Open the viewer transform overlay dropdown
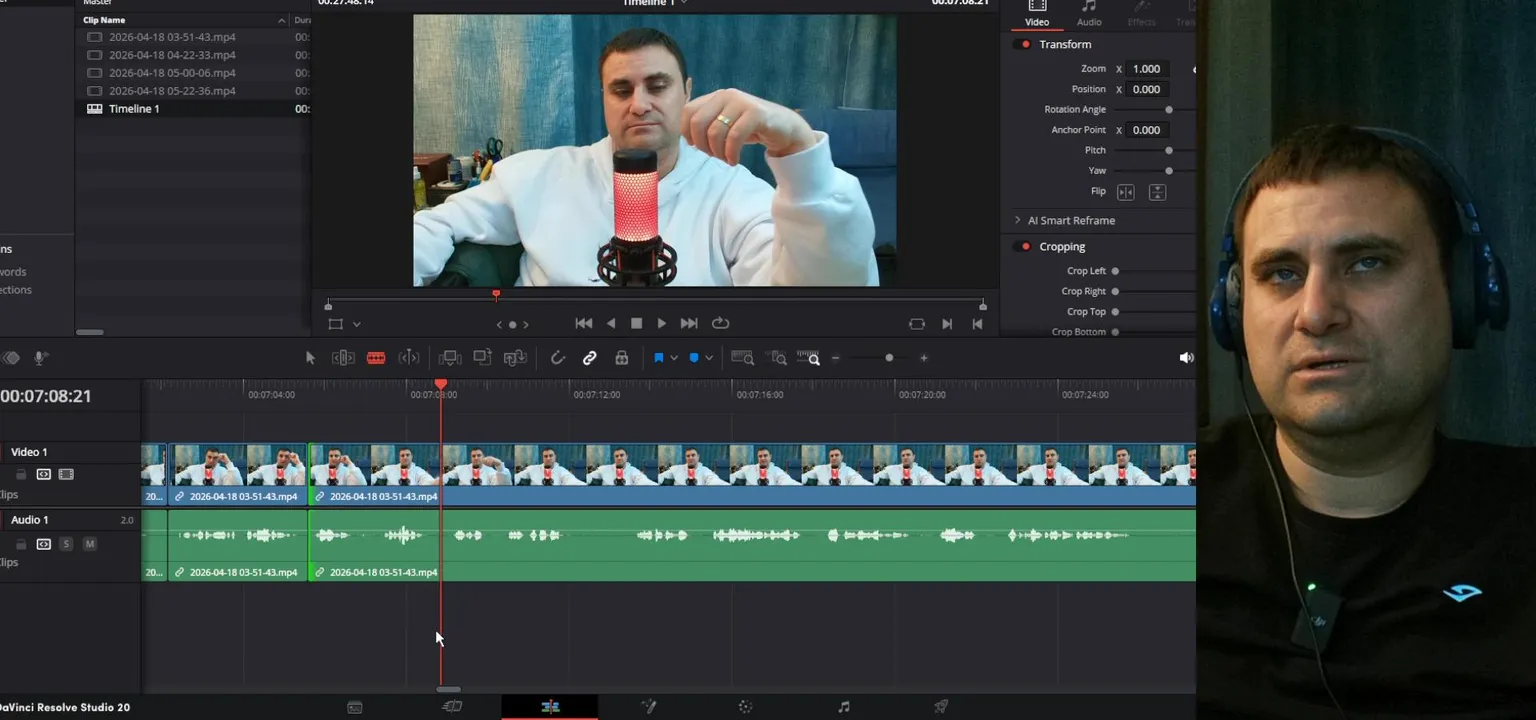The image size is (1536, 720). tap(356, 324)
